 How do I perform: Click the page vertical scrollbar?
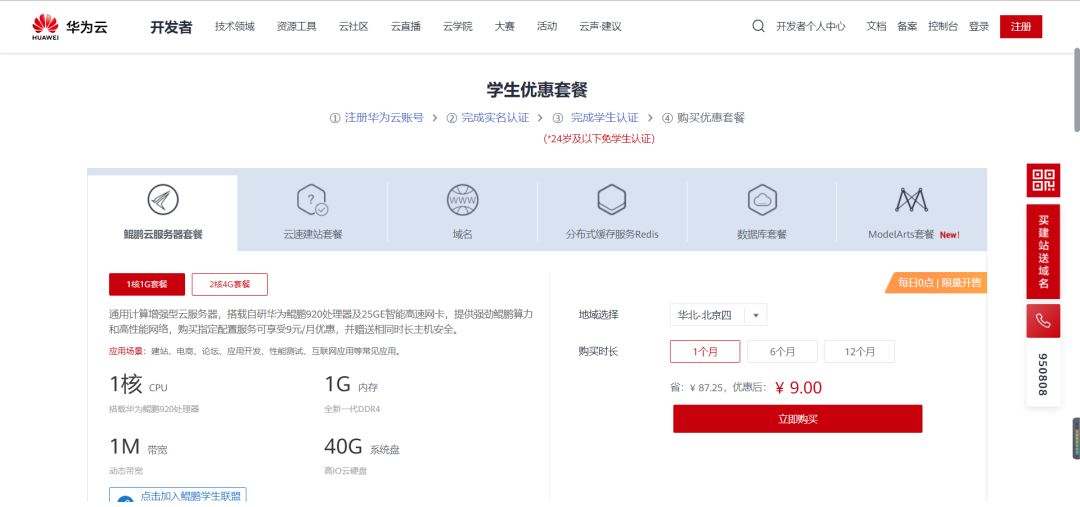click(1077, 90)
